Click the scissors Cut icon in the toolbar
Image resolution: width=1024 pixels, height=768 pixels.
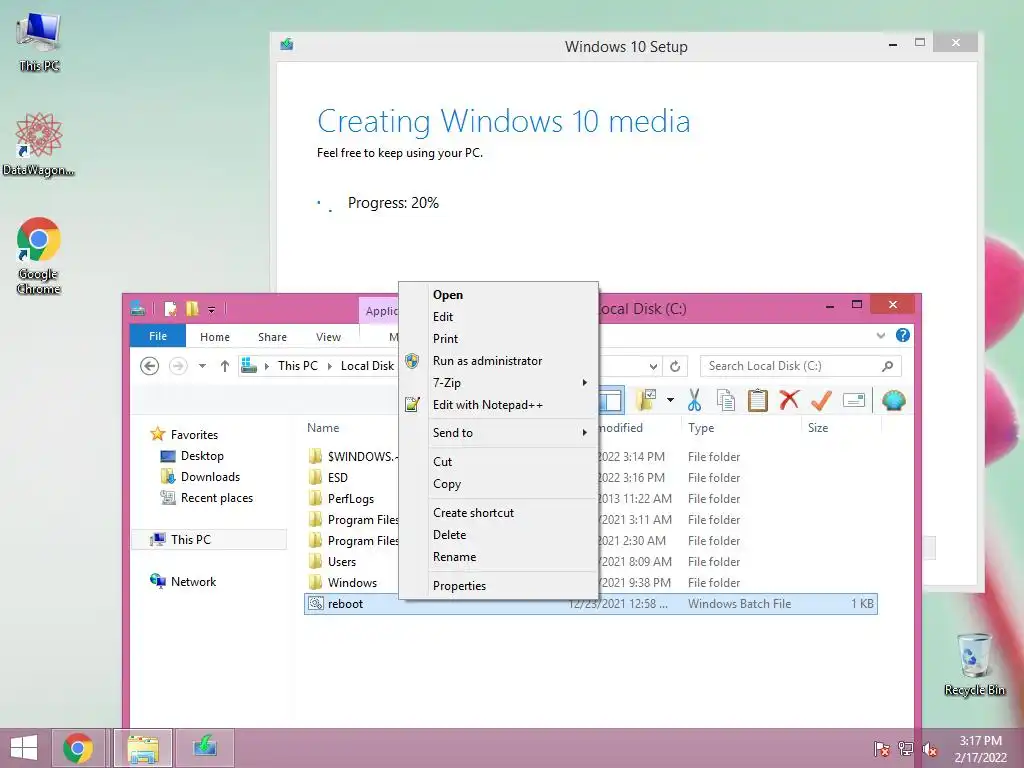point(694,400)
